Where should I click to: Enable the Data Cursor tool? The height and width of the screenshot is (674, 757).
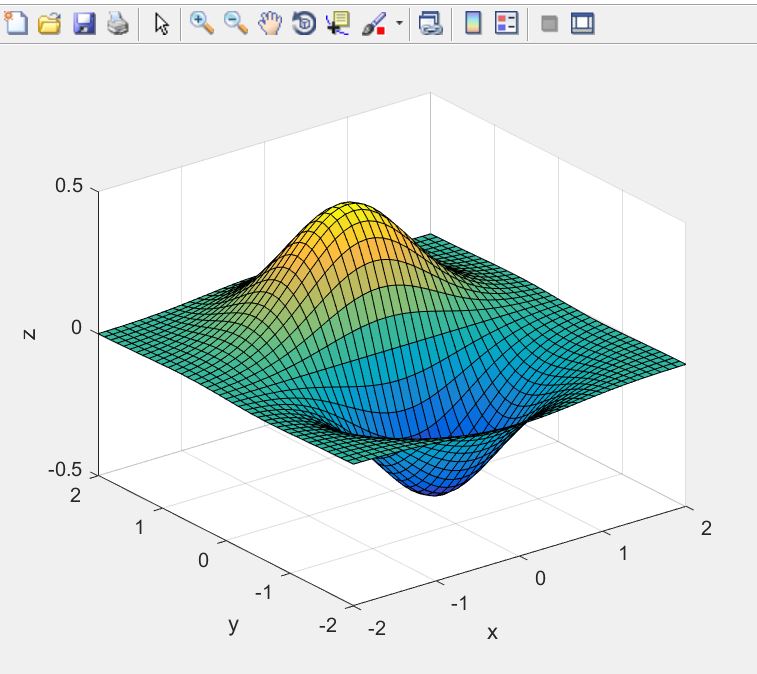(338, 23)
